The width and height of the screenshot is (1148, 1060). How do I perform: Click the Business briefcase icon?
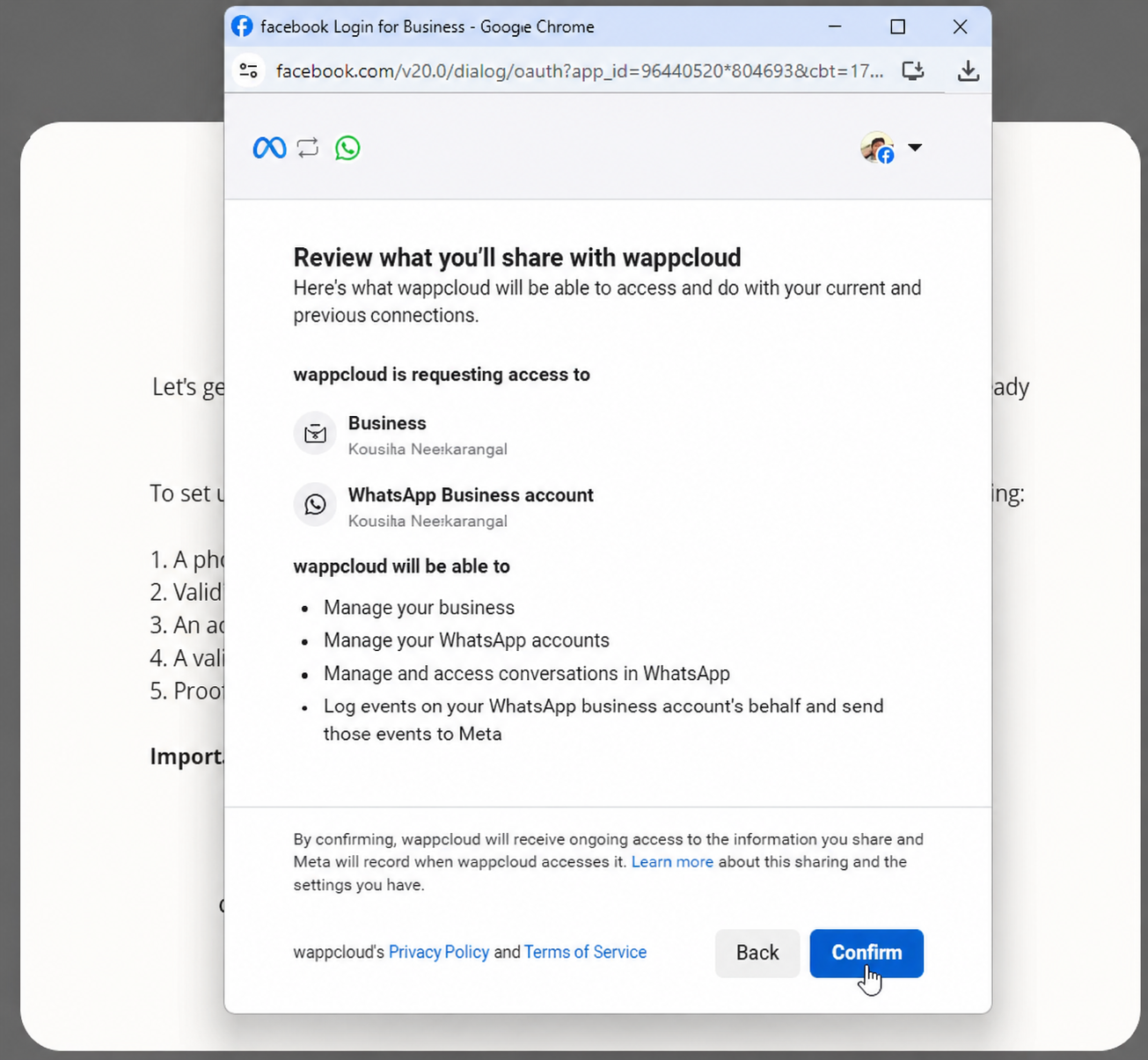point(315,433)
